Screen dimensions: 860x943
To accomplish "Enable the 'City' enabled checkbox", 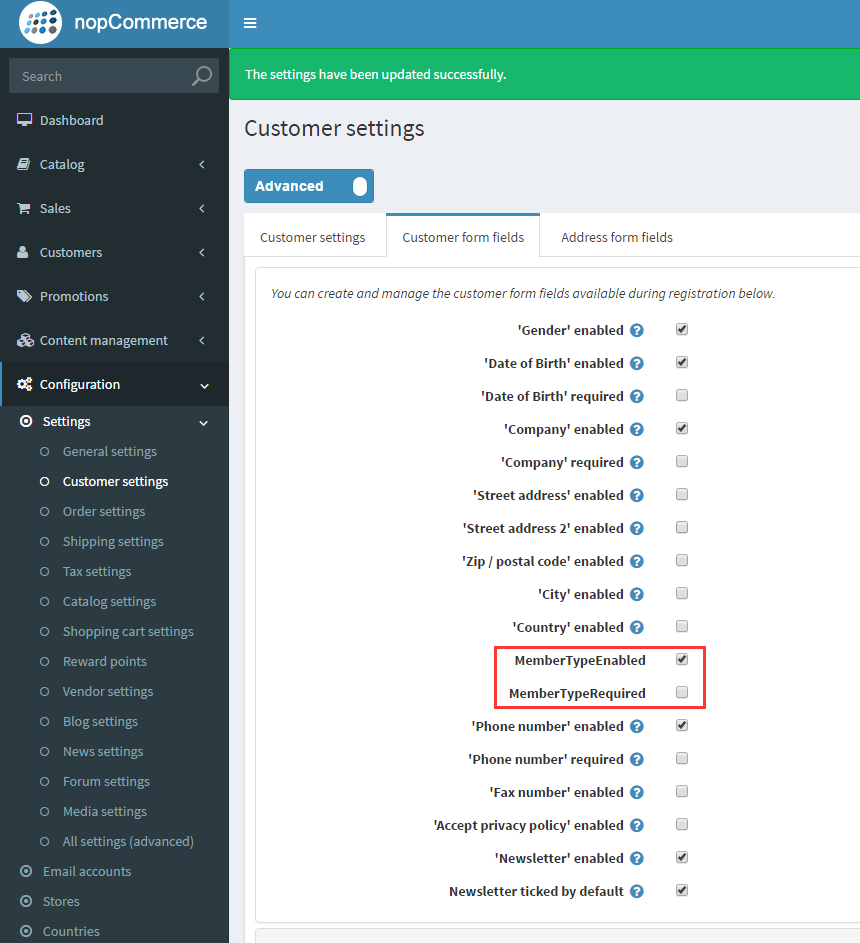I will click(x=681, y=594).
